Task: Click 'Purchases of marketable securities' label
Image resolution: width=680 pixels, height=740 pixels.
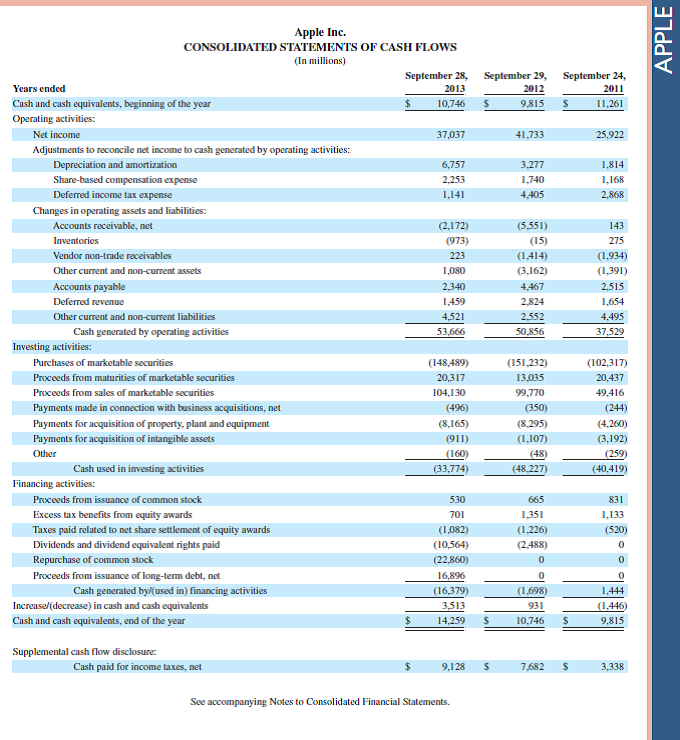Action: 103,362
